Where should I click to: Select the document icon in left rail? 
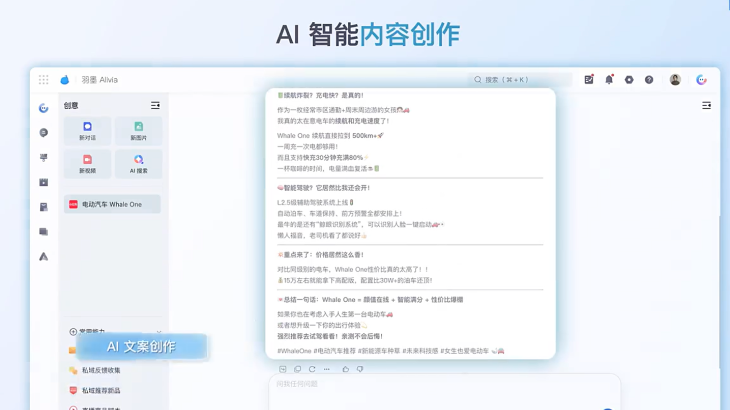(43, 207)
